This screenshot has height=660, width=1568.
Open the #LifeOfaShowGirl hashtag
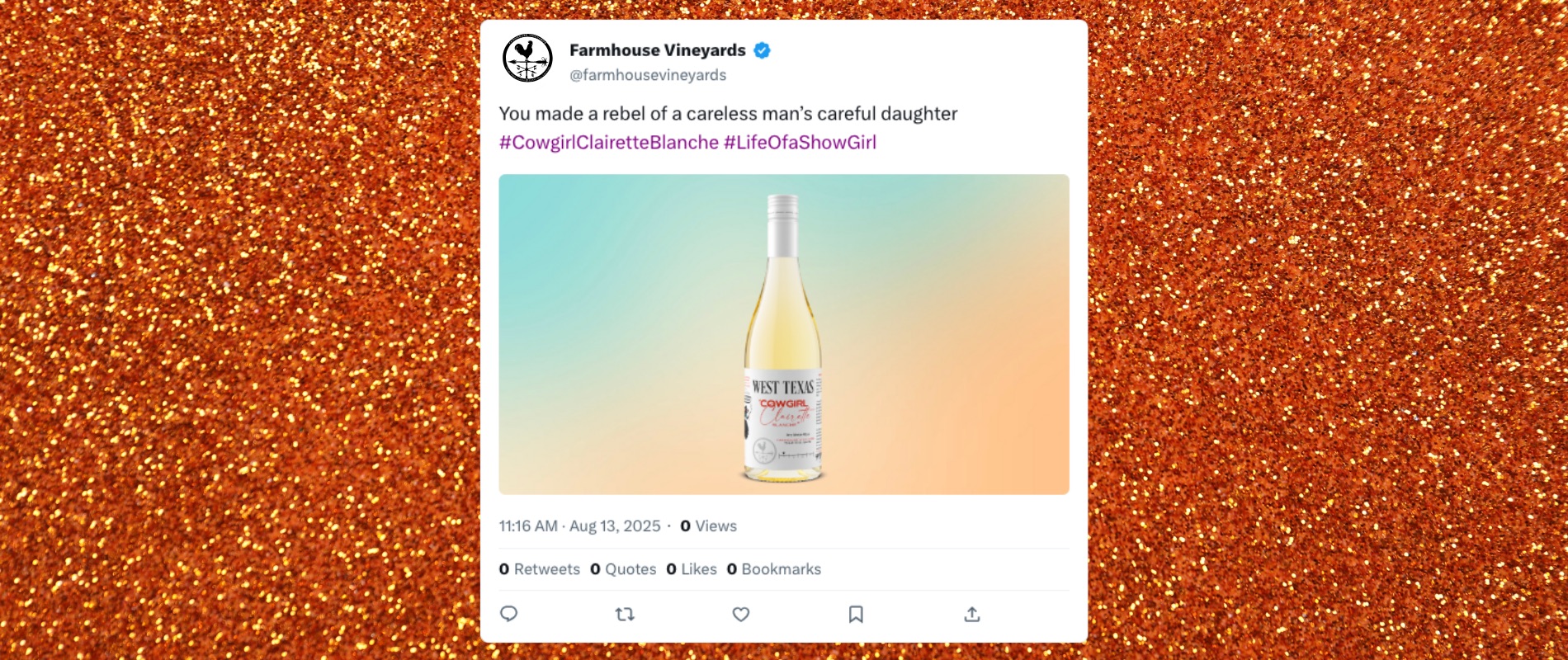[x=800, y=142]
